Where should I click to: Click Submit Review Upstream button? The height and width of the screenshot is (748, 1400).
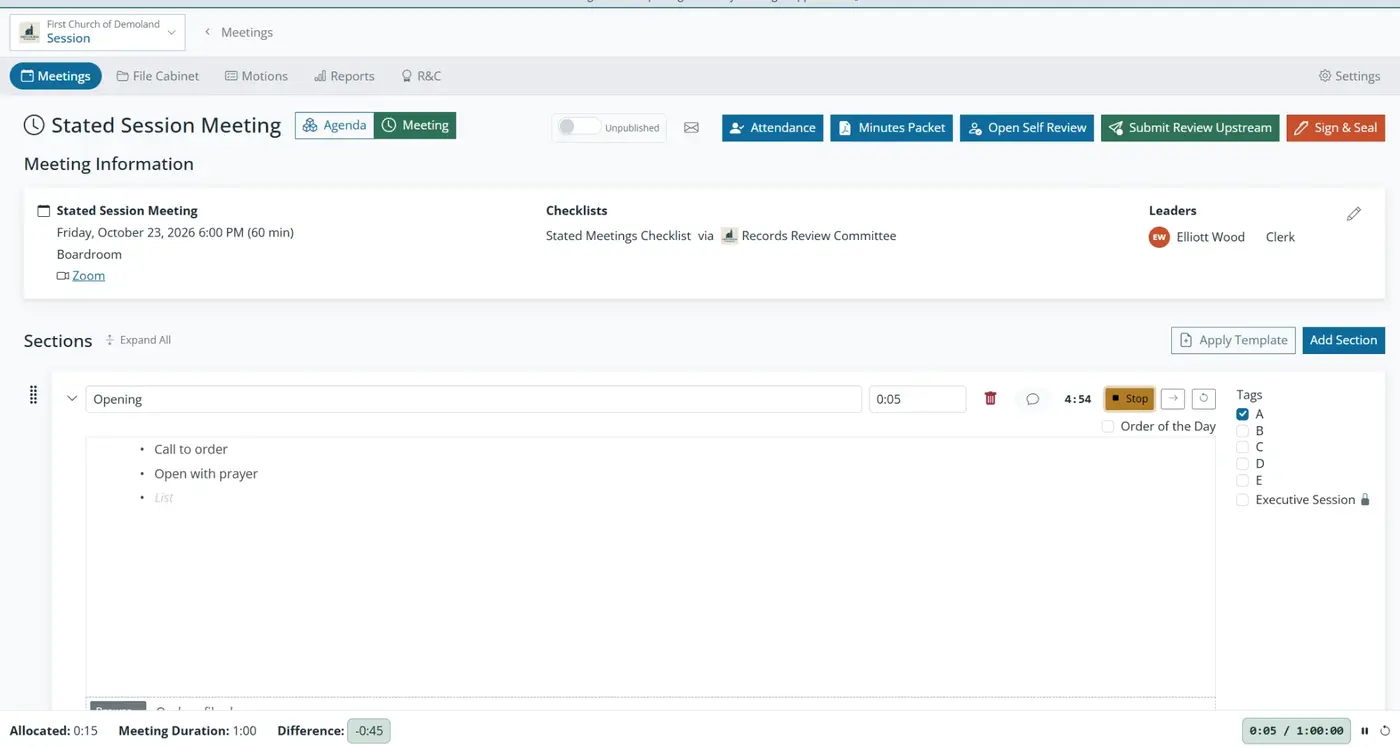click(1190, 128)
